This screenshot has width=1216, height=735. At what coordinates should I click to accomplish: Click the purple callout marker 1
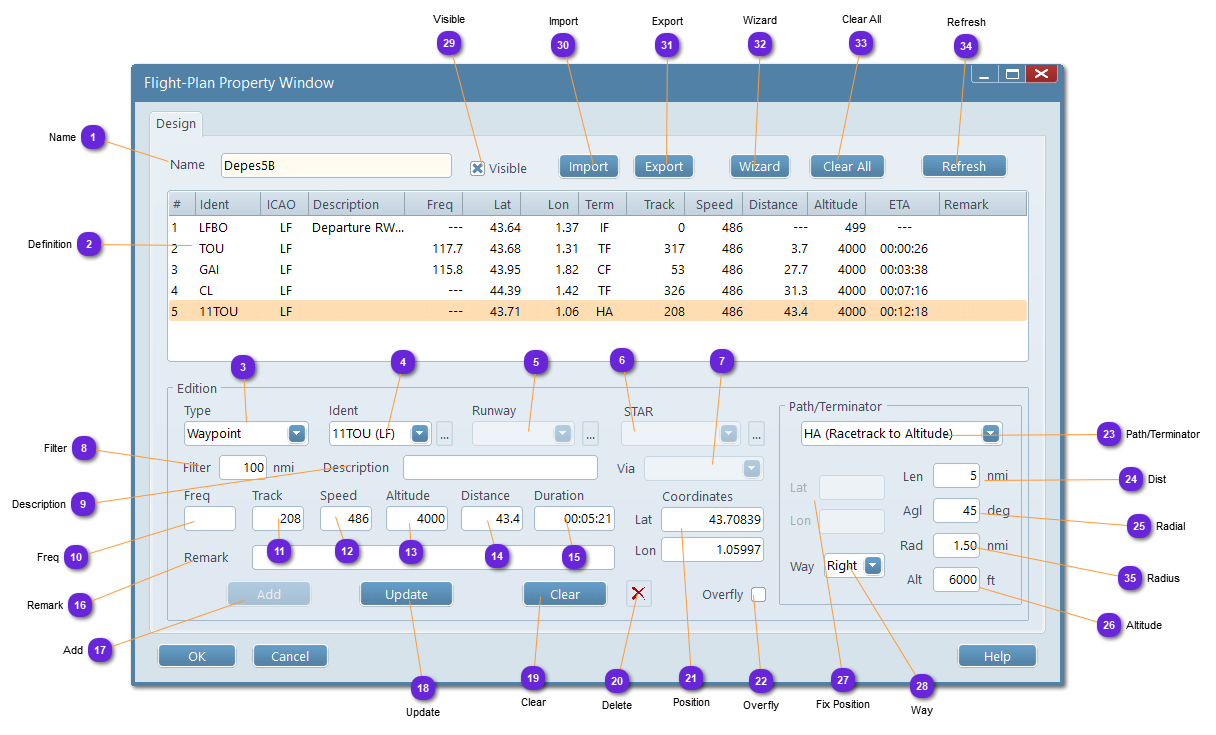(x=93, y=137)
